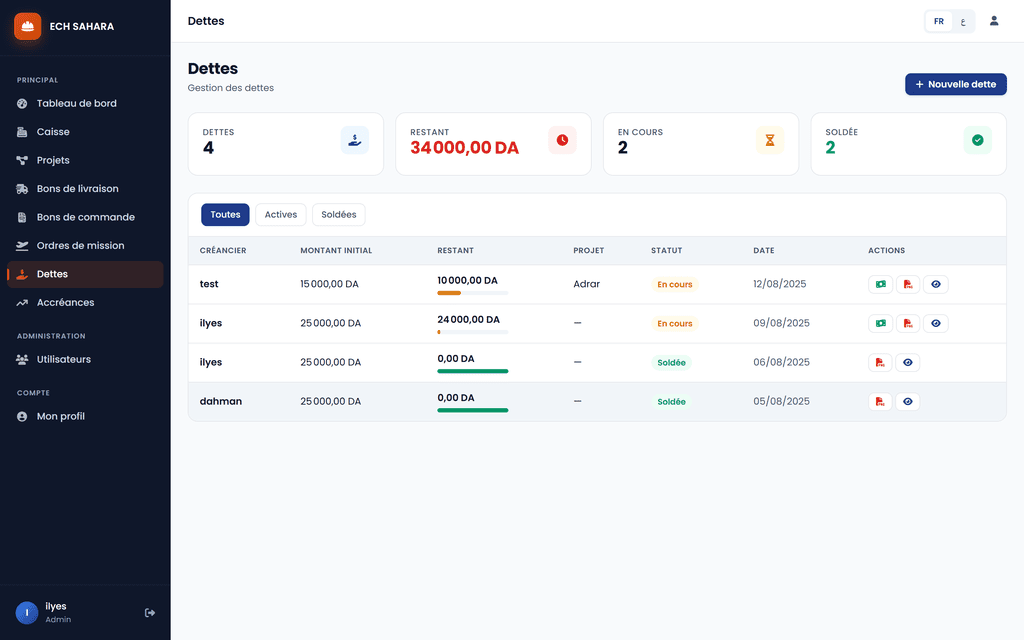Switch language to Arabic toggle
The height and width of the screenshot is (640, 1024).
coord(963,22)
